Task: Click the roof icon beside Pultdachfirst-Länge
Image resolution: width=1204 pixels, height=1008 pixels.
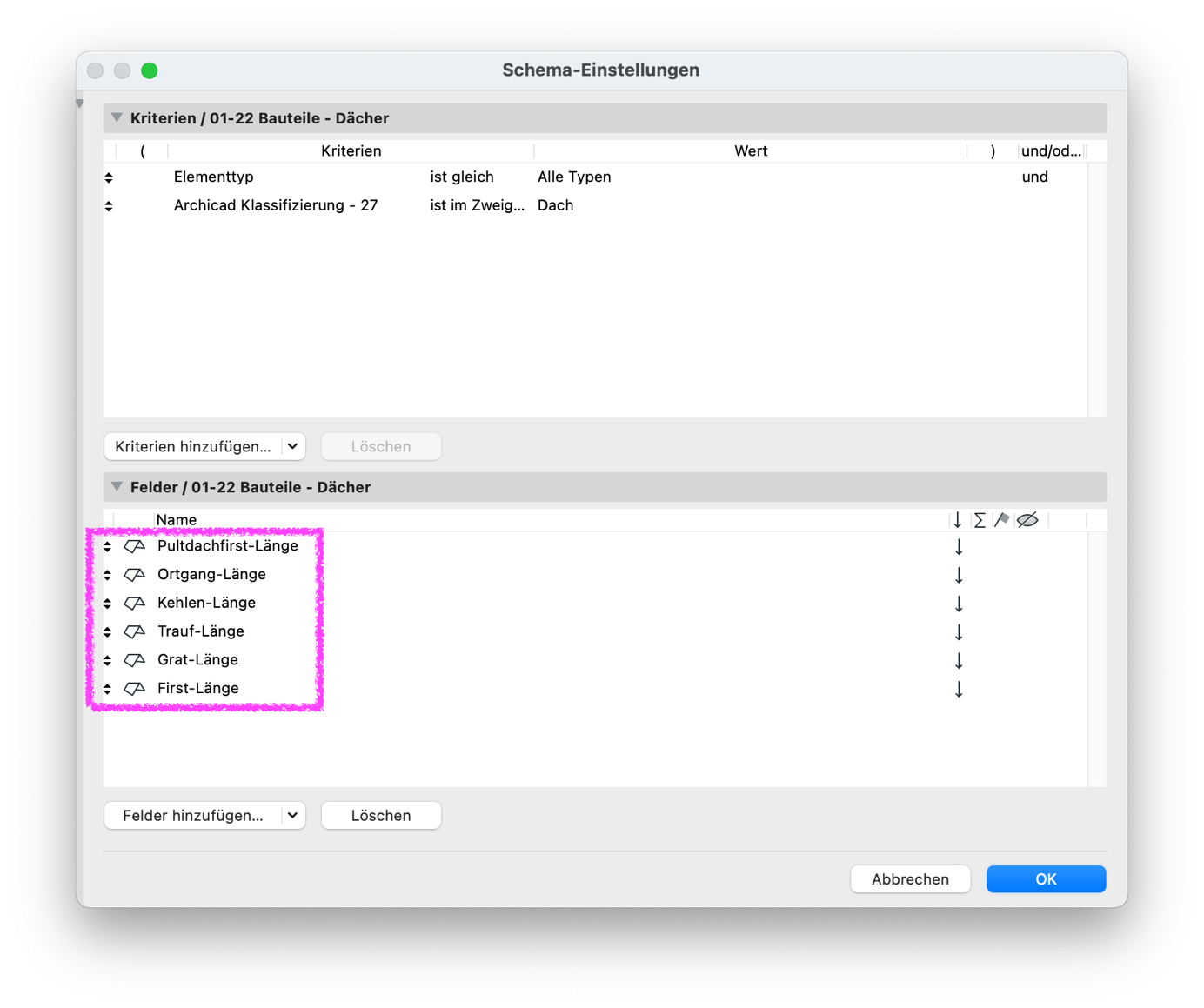Action: click(x=134, y=546)
